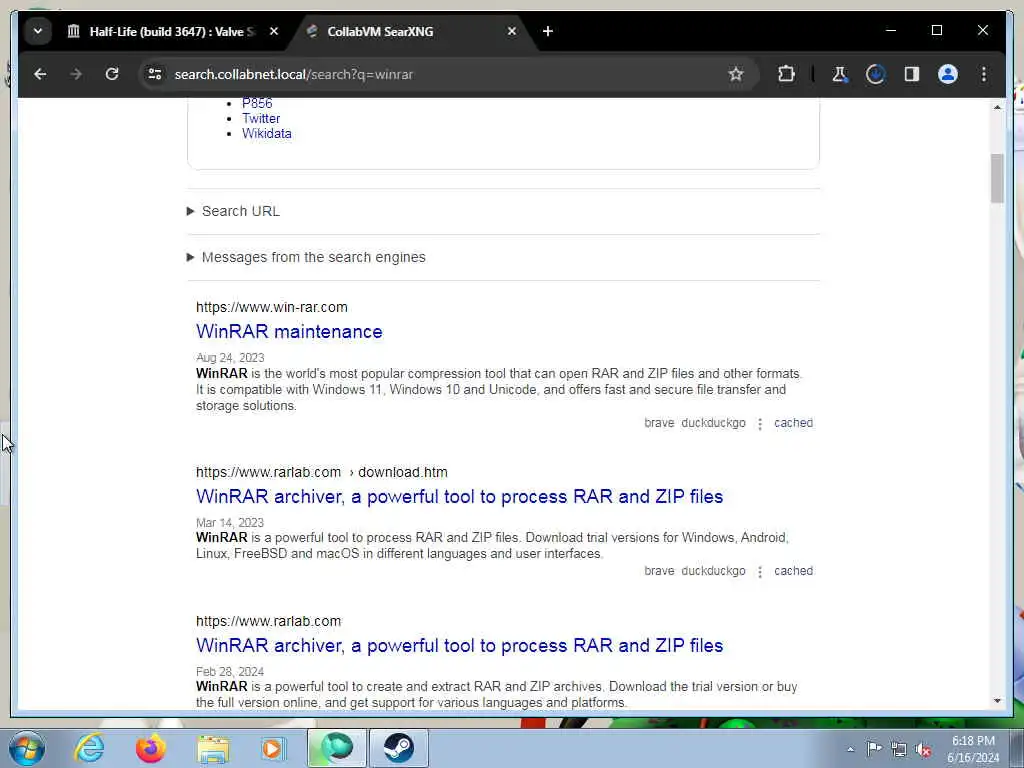Open WinRAR maintenance result
Image resolution: width=1024 pixels, height=768 pixels.
coord(289,332)
